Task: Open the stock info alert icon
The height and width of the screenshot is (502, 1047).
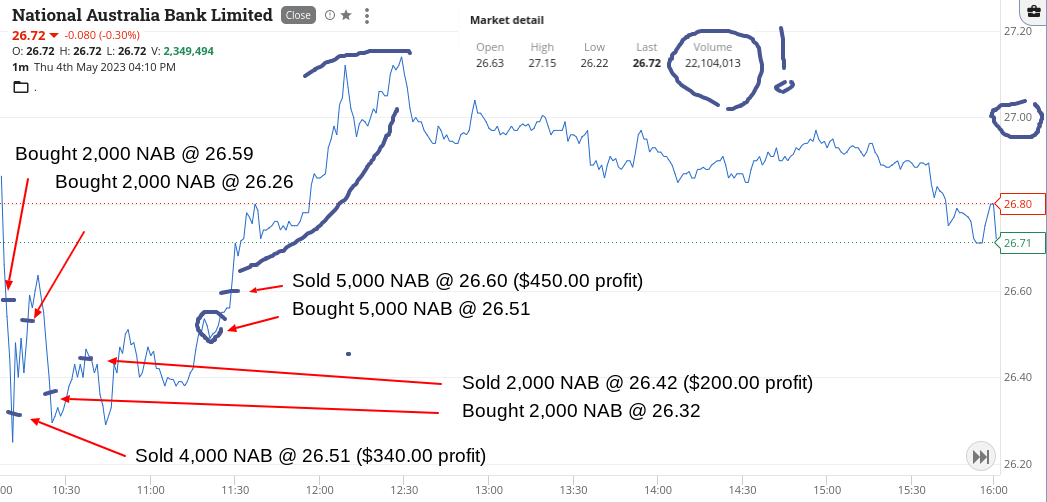Action: 329,15
